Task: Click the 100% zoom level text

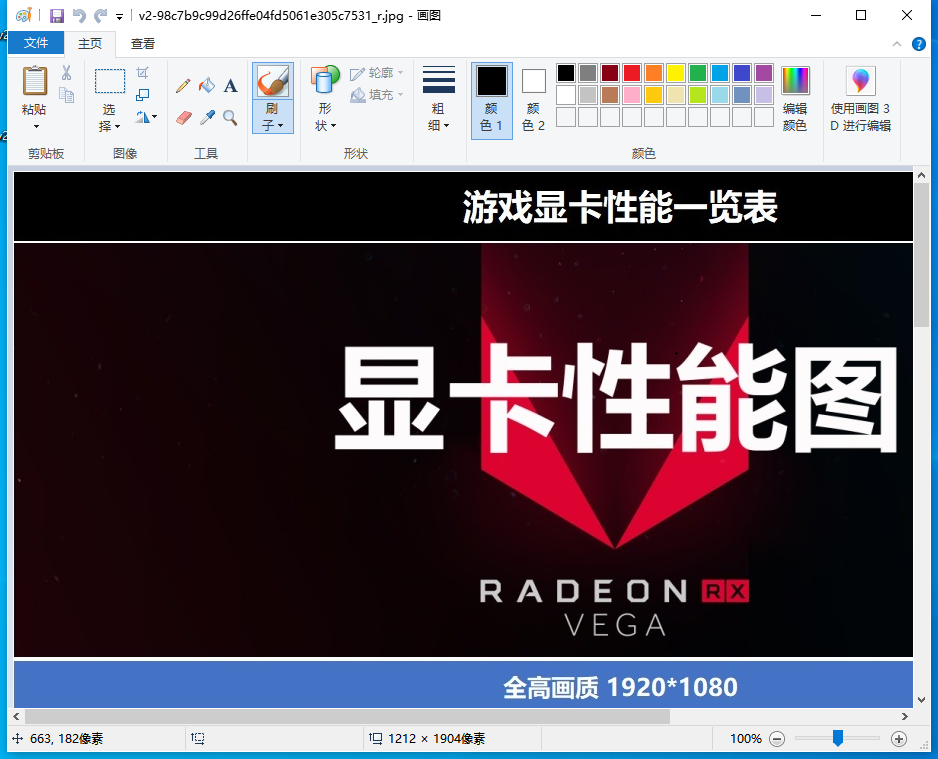Action: pyautogui.click(x=745, y=739)
